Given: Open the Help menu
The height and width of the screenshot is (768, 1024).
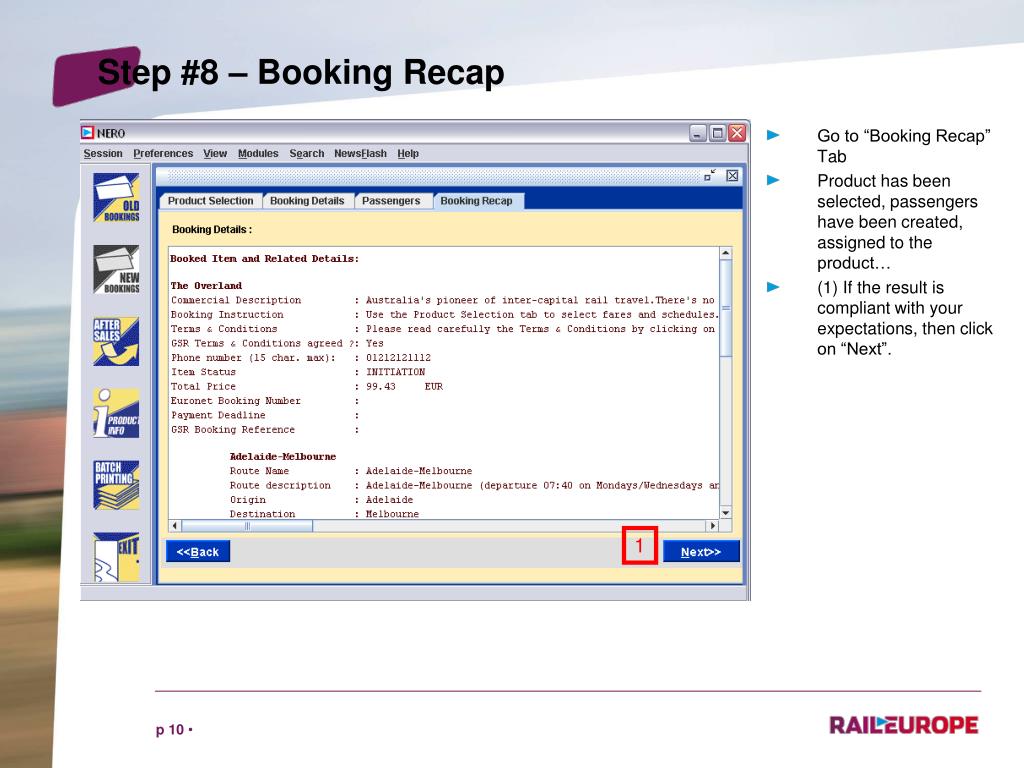Looking at the screenshot, I should tap(408, 153).
